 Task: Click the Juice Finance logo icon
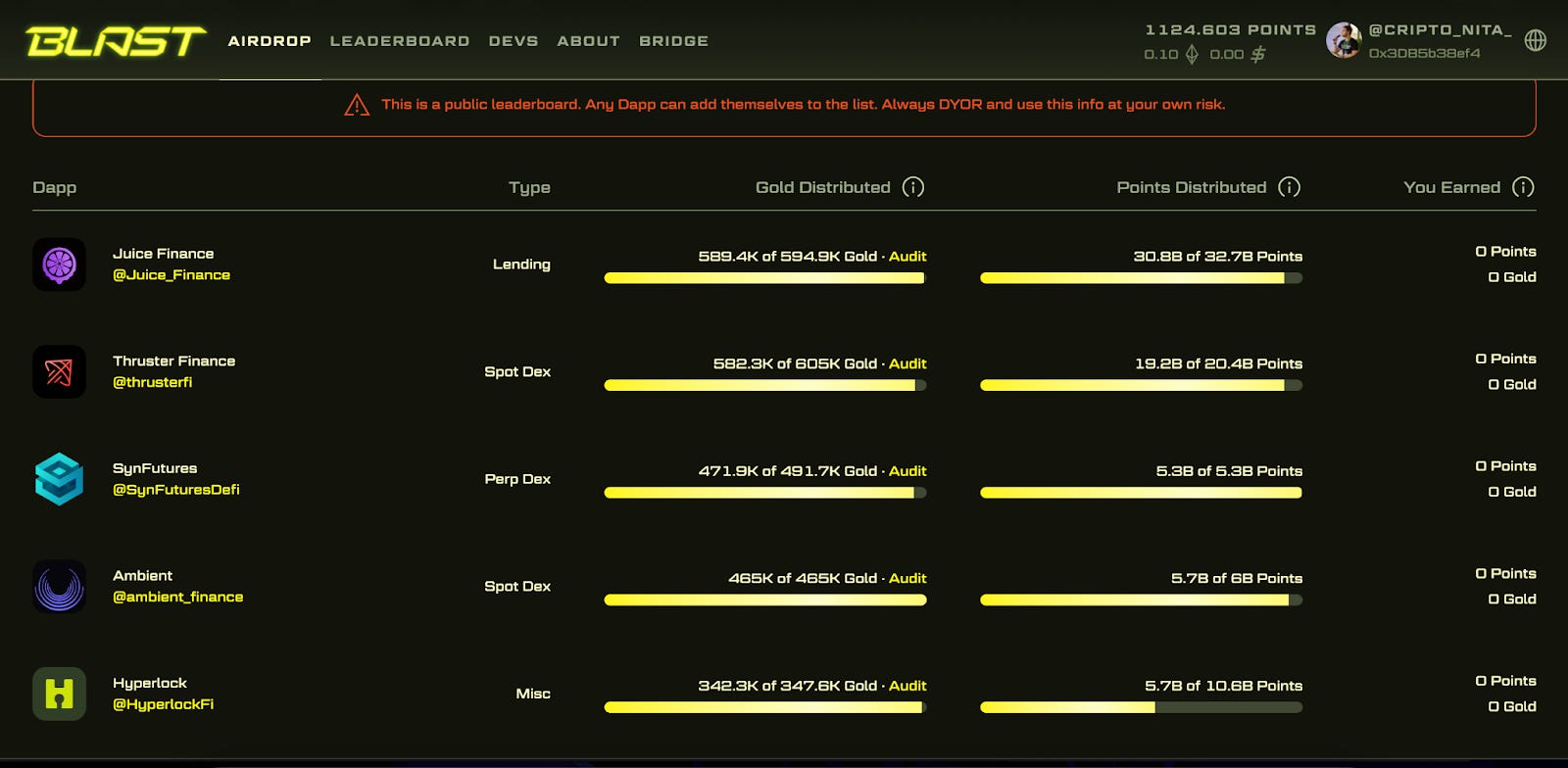tap(59, 264)
